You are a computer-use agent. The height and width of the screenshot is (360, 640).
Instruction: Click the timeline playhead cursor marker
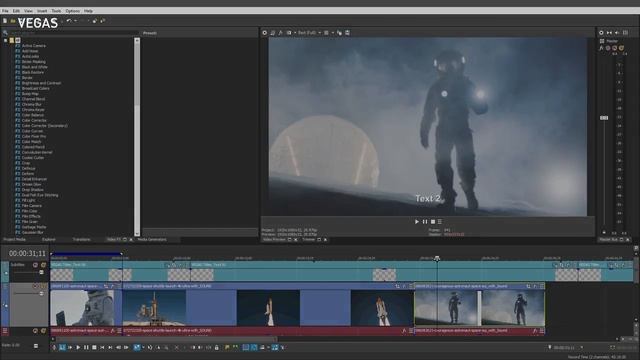point(437,258)
